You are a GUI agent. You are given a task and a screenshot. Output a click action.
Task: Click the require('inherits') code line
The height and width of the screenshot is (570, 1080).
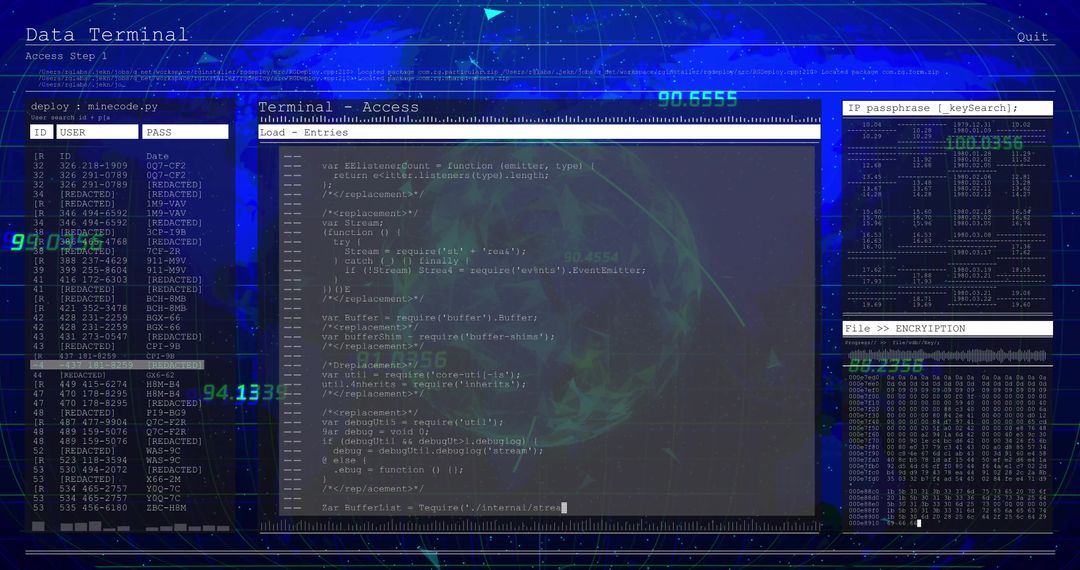(424, 384)
